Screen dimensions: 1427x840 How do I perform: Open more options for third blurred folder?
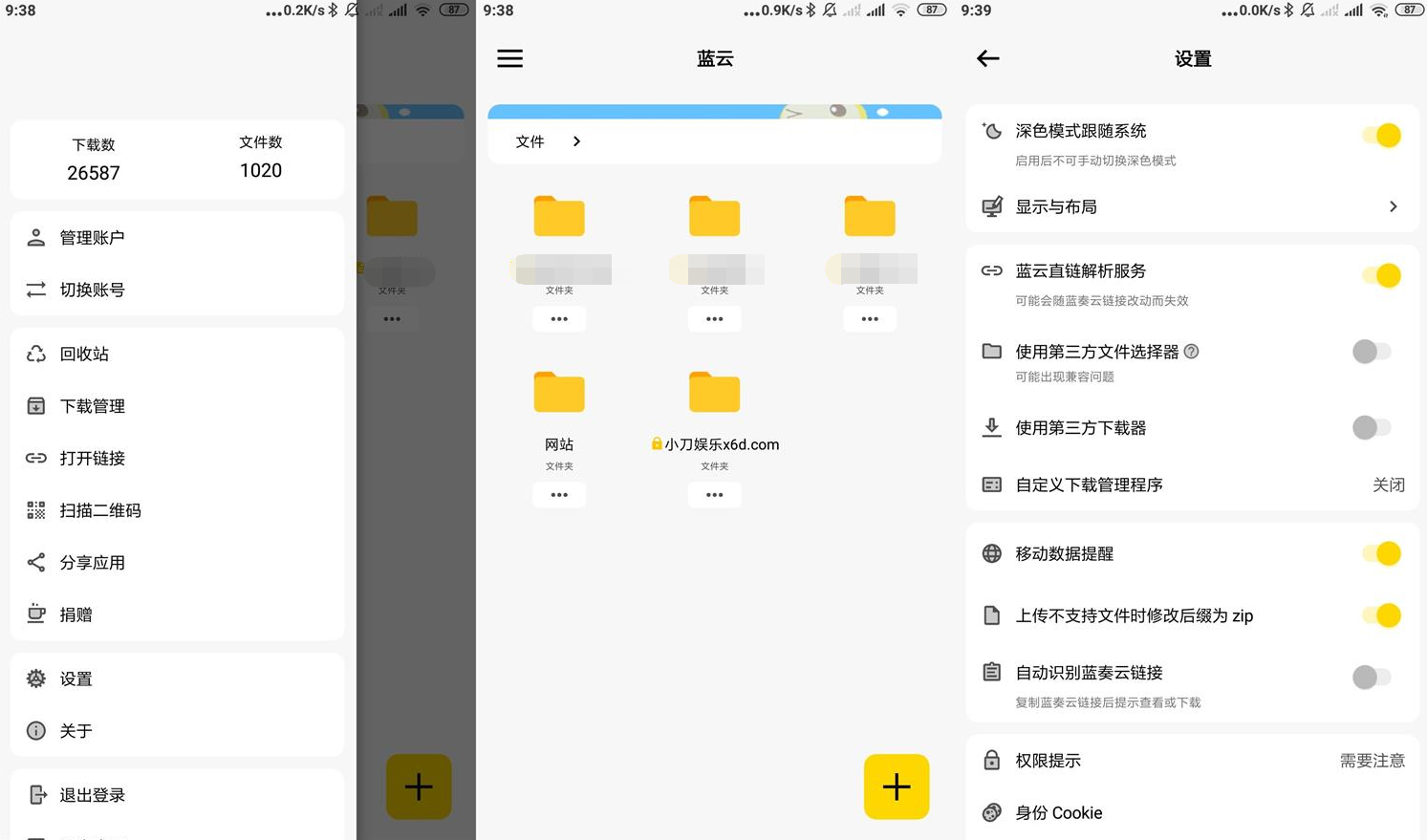point(870,319)
